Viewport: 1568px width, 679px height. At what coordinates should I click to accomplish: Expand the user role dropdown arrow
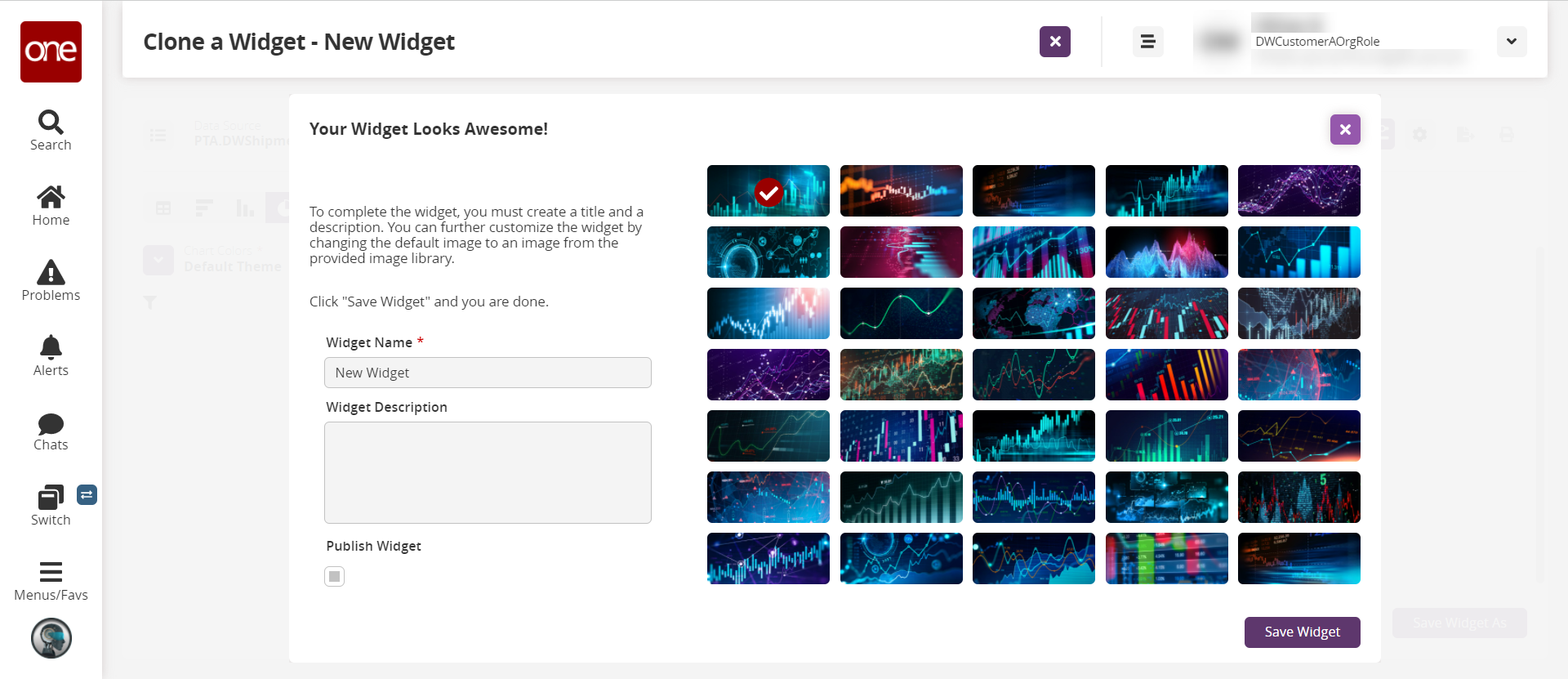click(x=1511, y=42)
